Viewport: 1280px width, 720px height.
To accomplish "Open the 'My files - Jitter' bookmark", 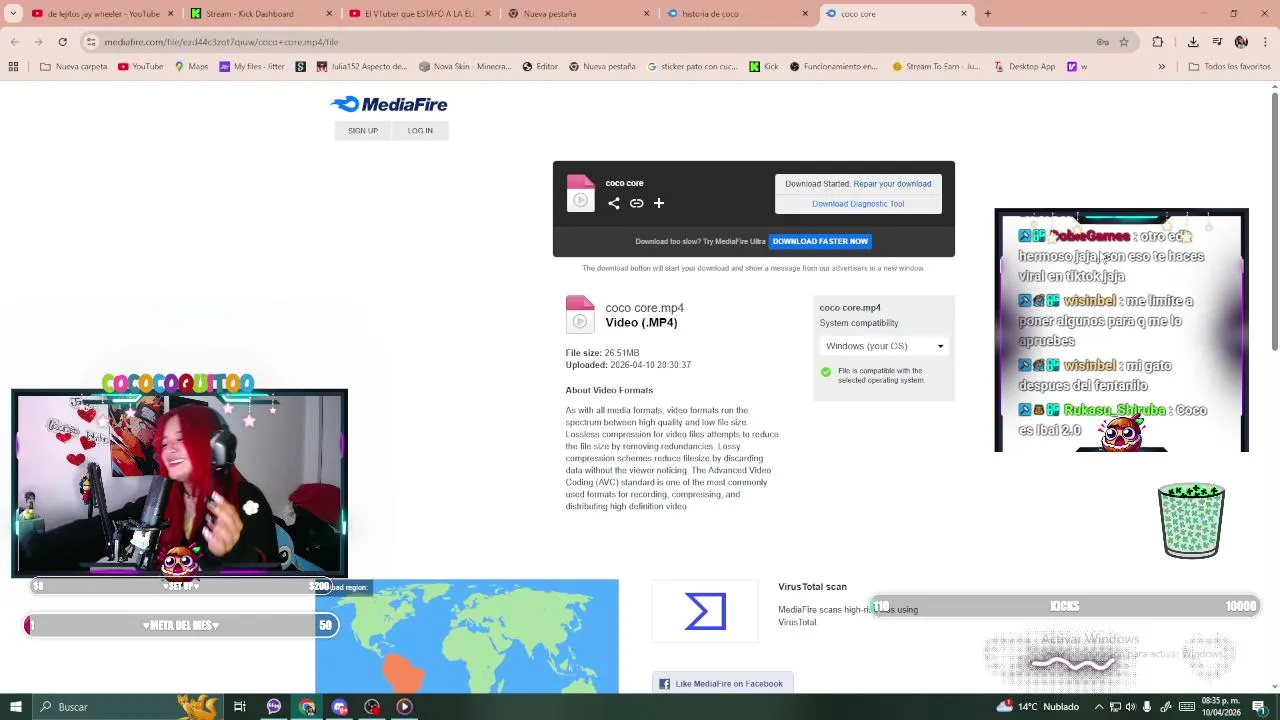I will [252, 67].
